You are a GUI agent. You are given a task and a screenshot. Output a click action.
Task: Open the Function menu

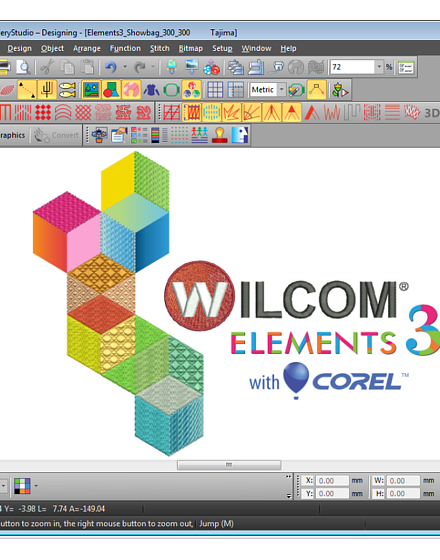(125, 48)
